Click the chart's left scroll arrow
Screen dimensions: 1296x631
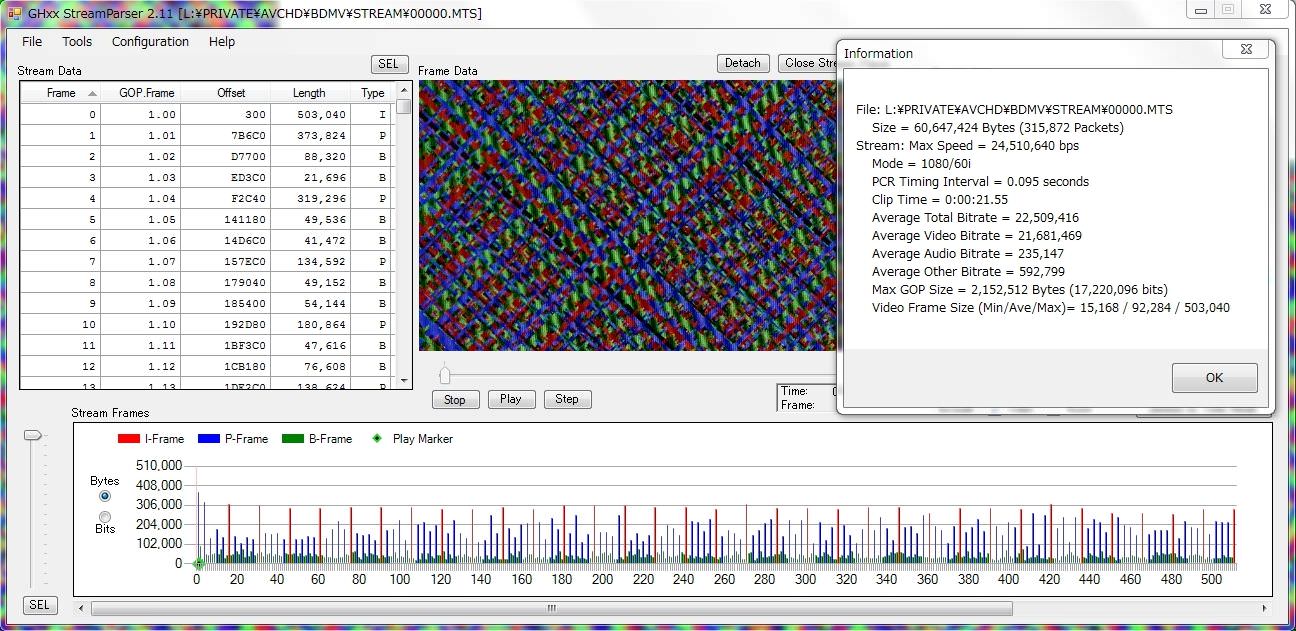[x=81, y=608]
